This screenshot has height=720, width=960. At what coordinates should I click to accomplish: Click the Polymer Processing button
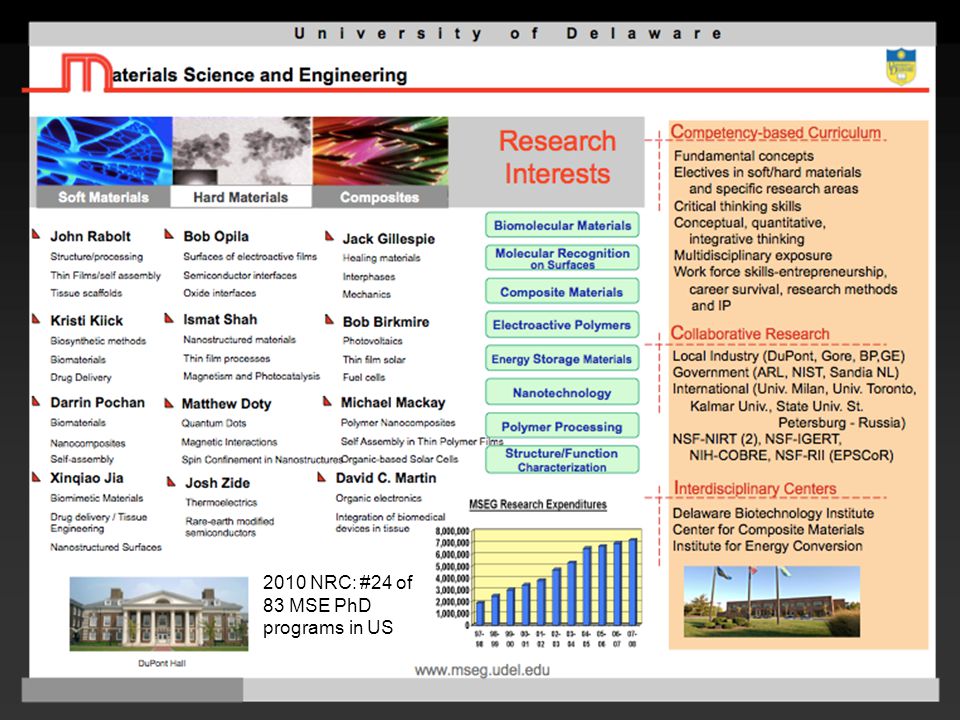point(562,426)
